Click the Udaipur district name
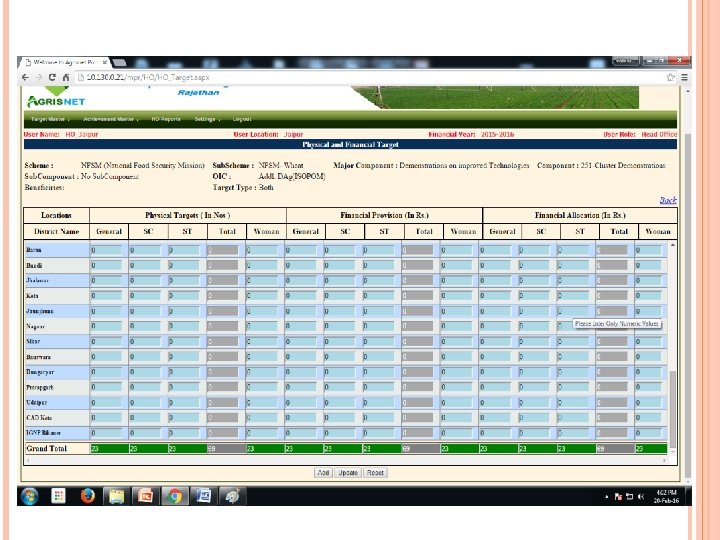This screenshot has height=540, width=720. [37, 402]
